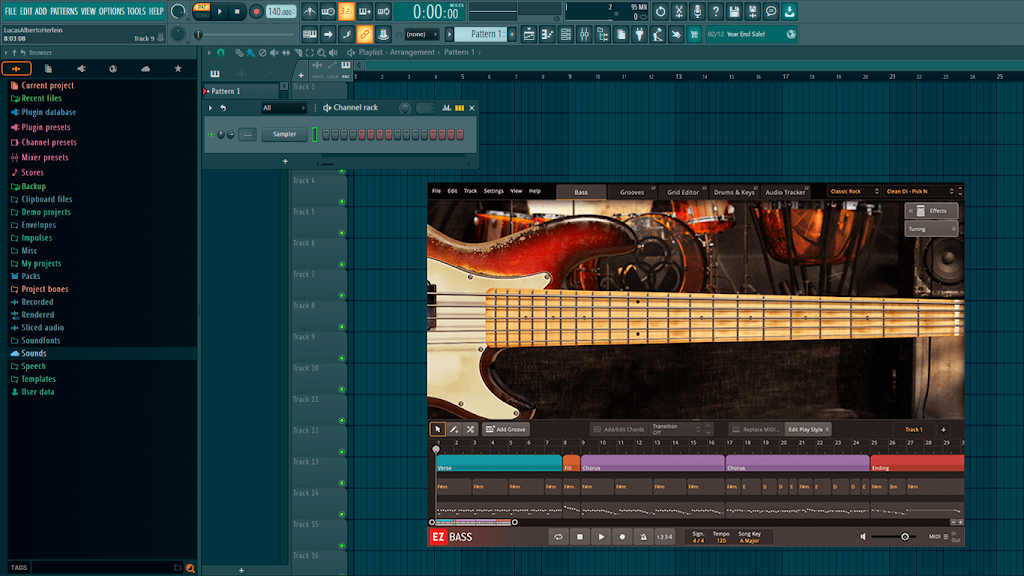The width and height of the screenshot is (1024, 576).
Task: Open the TOOLS menu
Action: coord(136,11)
